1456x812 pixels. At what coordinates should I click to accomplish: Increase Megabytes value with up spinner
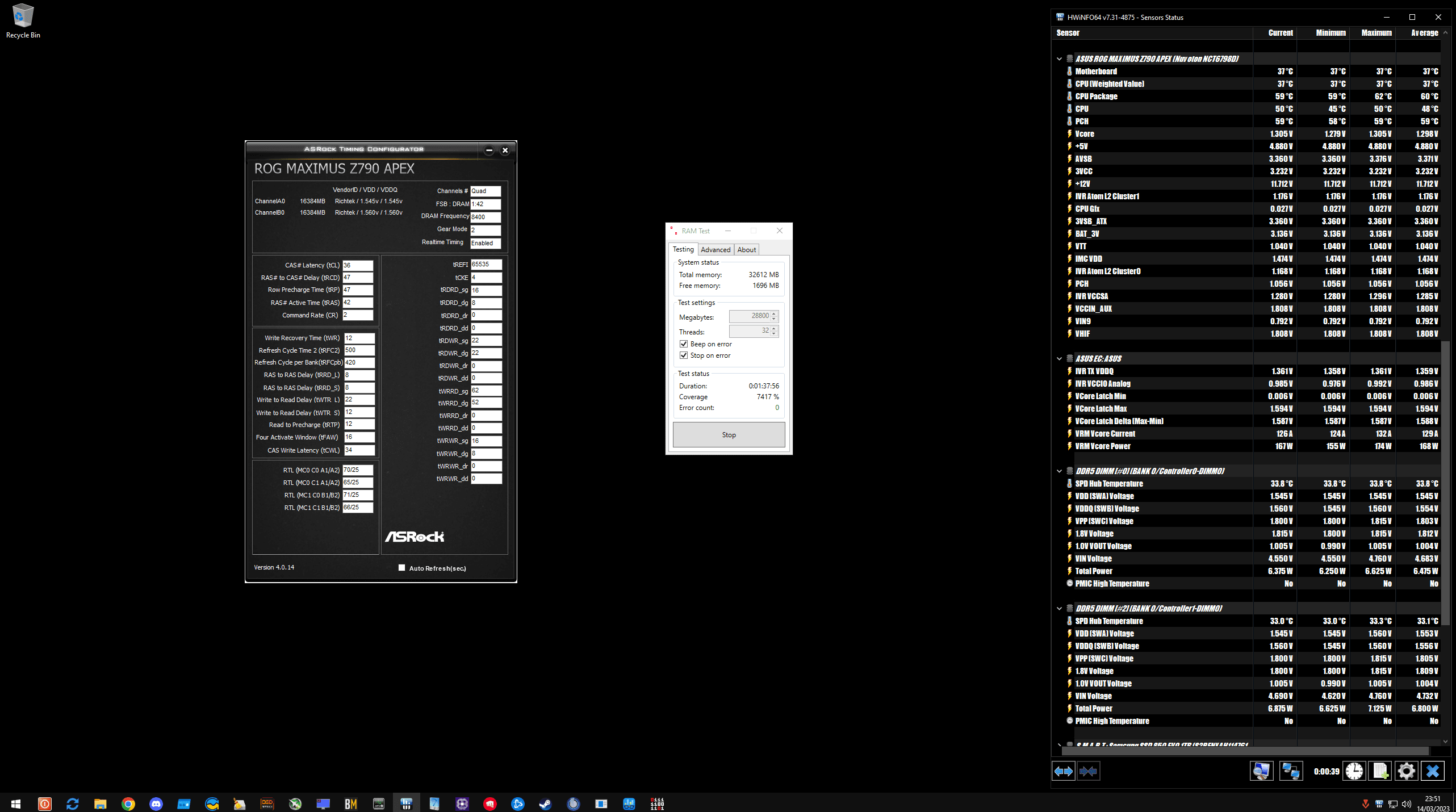tap(774, 313)
